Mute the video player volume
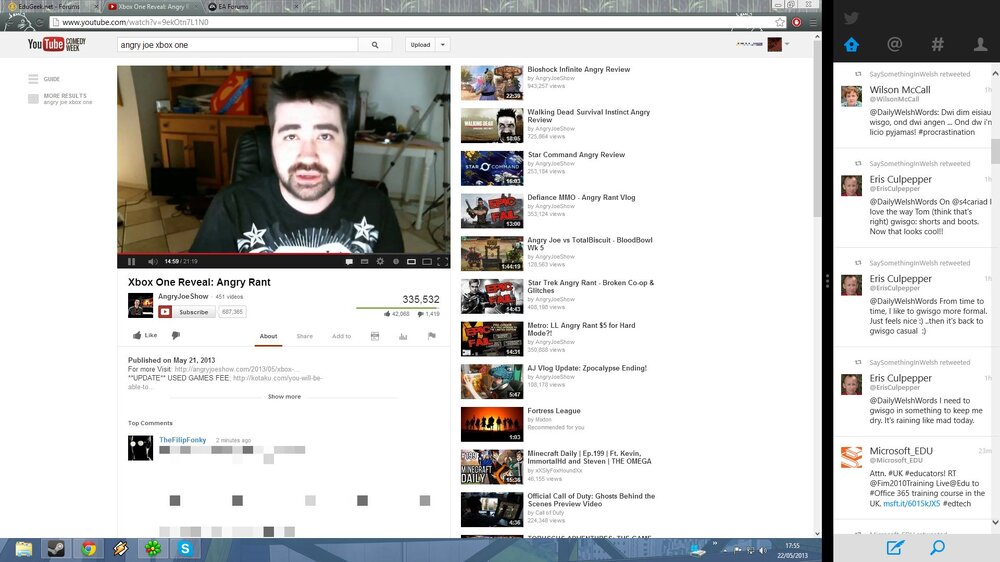1000x562 pixels. [x=152, y=262]
